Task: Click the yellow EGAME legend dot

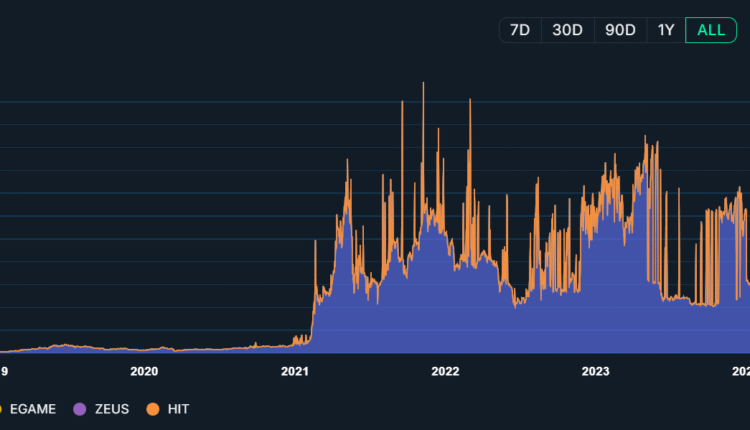Action: pyautogui.click(x=2, y=409)
